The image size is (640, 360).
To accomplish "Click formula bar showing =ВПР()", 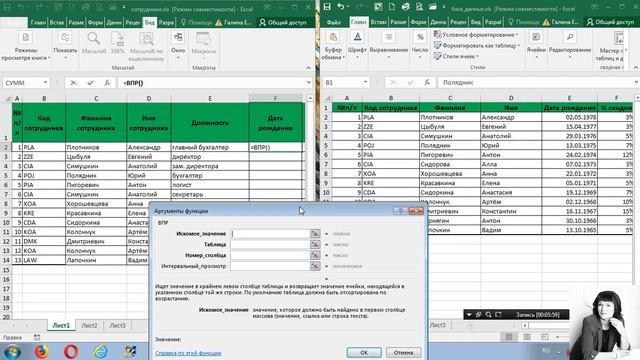I will click(x=211, y=83).
